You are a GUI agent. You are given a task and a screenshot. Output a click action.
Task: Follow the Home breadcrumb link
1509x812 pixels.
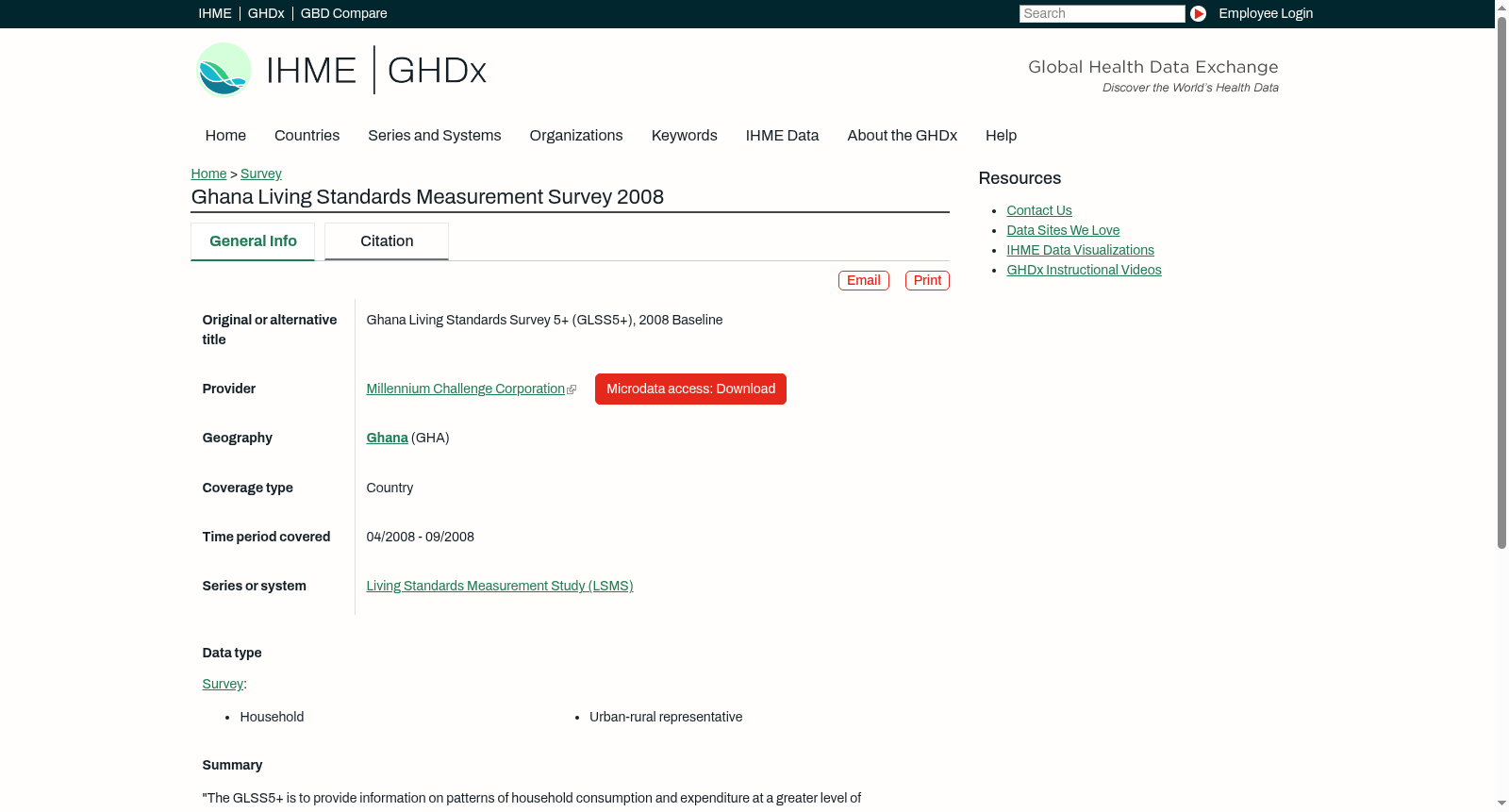pyautogui.click(x=208, y=174)
